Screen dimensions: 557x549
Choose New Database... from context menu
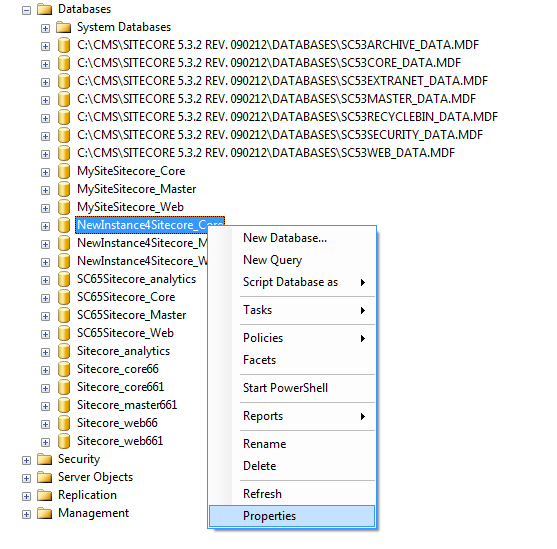[x=292, y=238]
